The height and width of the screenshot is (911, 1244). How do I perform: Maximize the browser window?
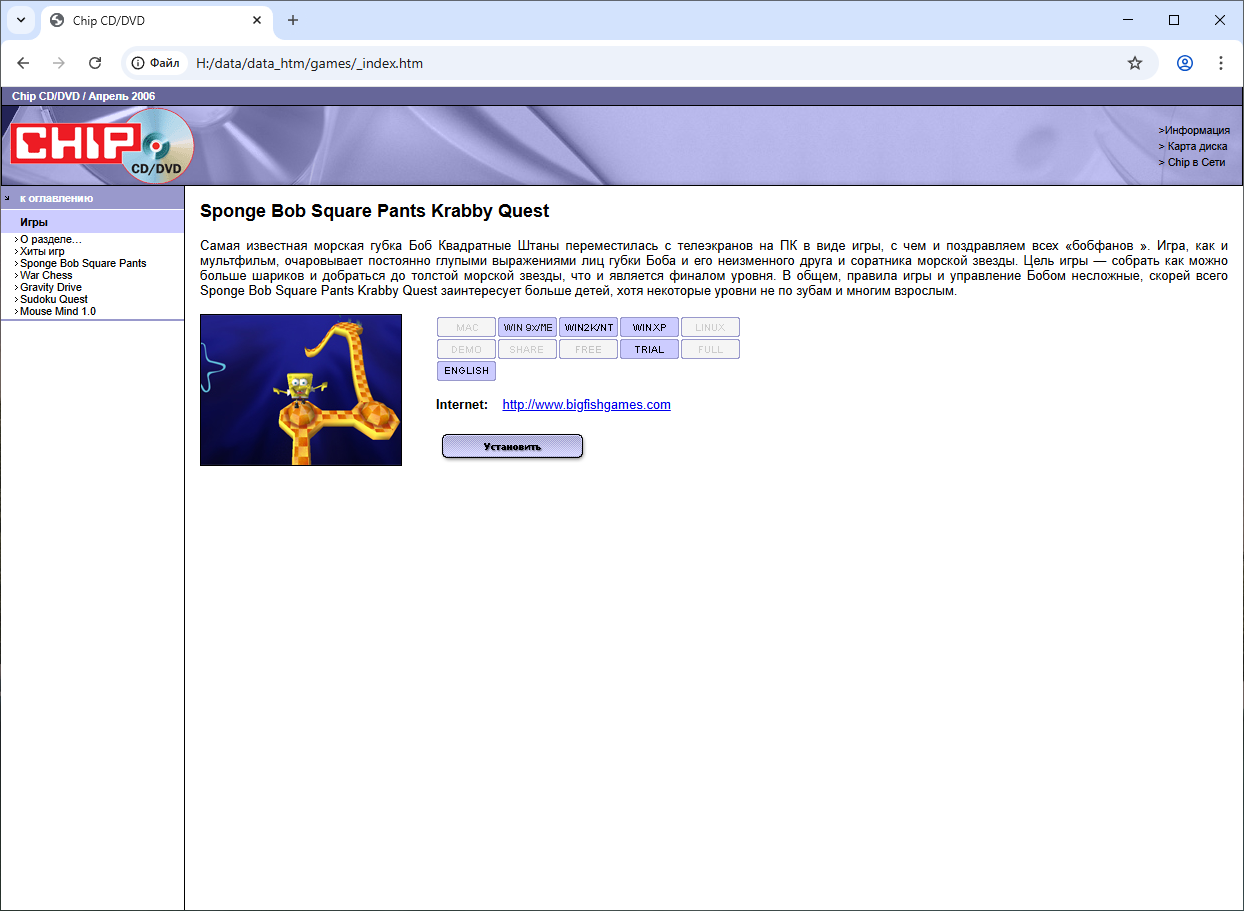tap(1174, 20)
